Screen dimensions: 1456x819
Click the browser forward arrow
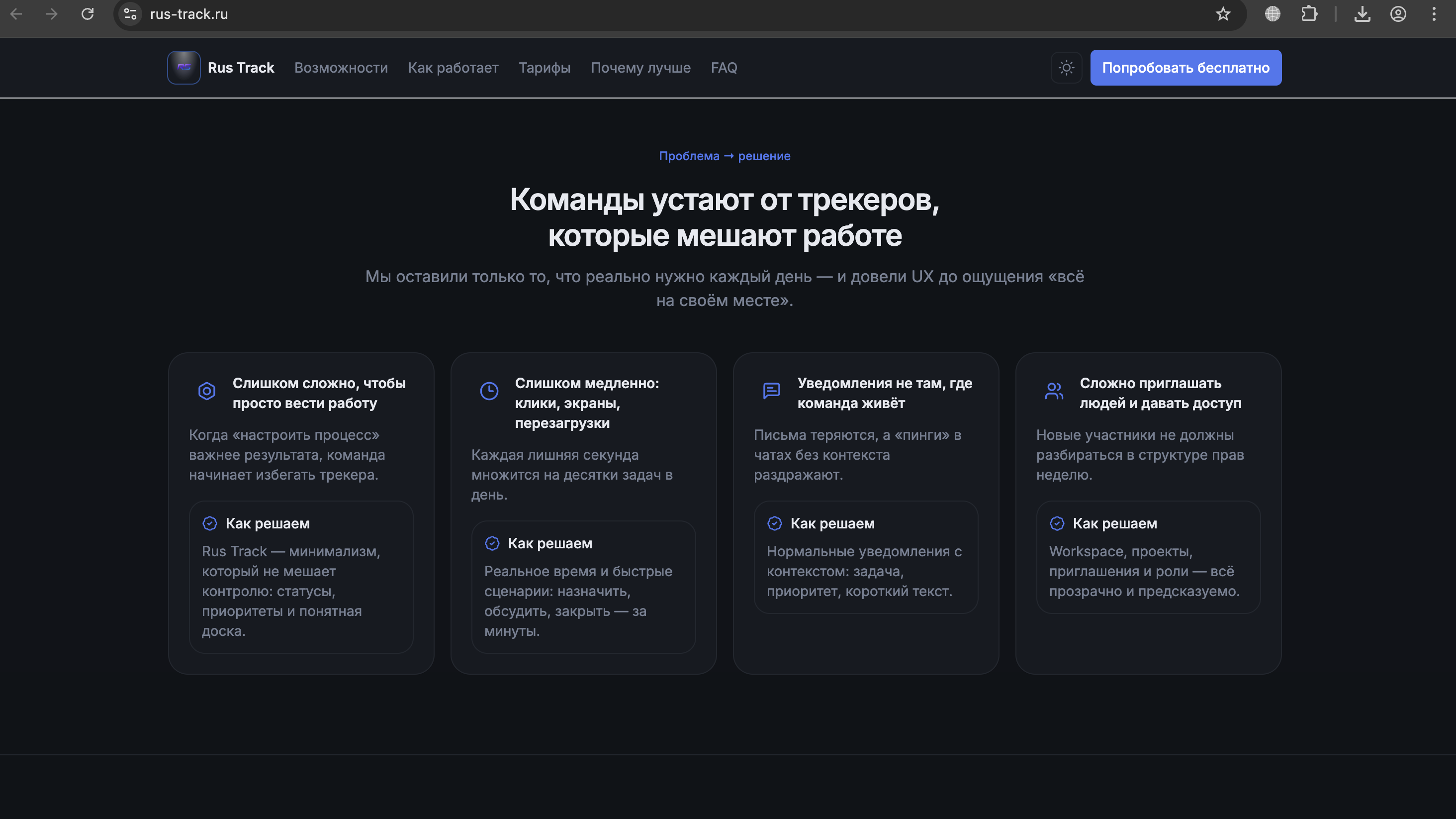[51, 14]
